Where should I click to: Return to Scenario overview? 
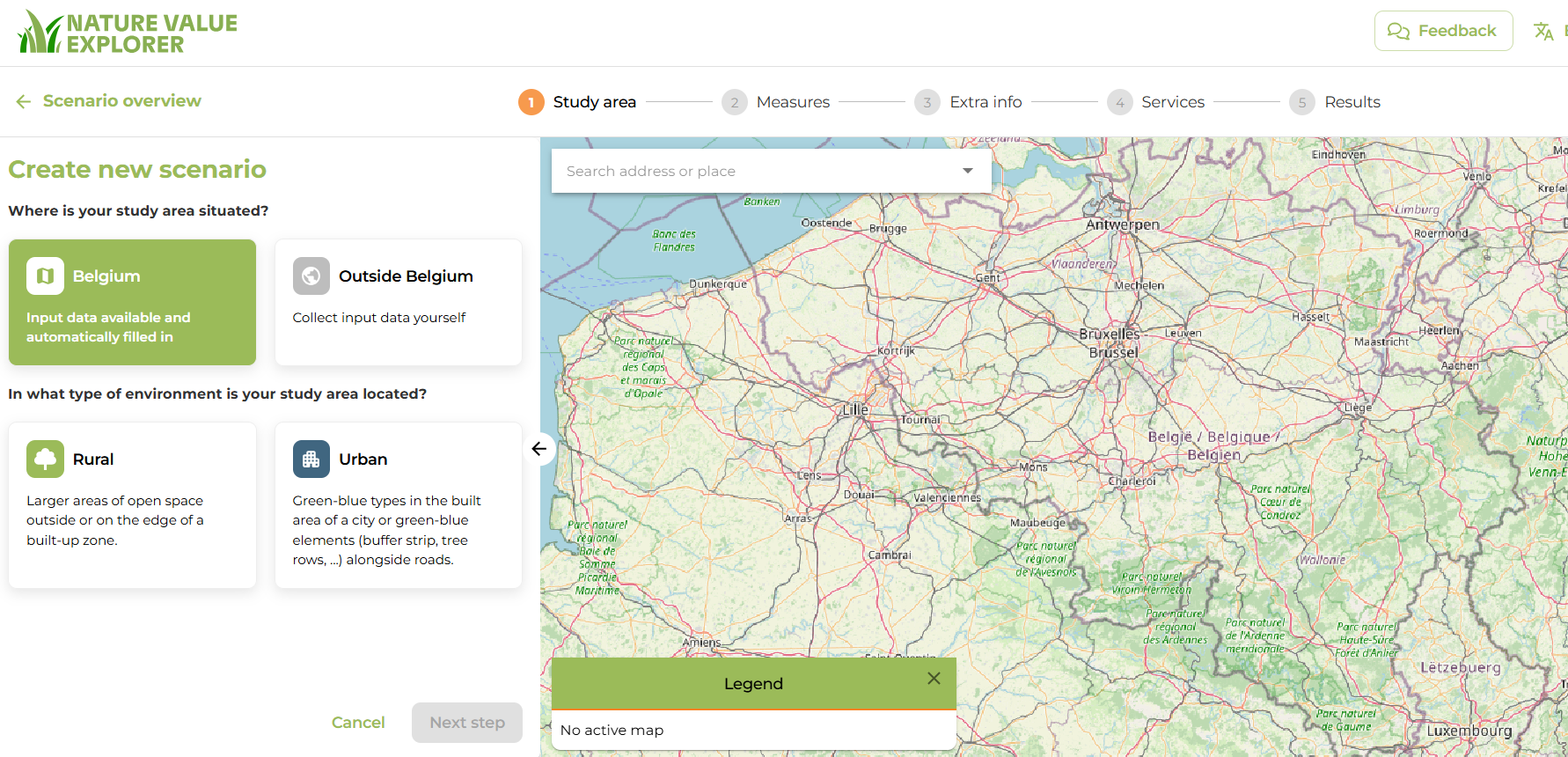click(x=109, y=101)
